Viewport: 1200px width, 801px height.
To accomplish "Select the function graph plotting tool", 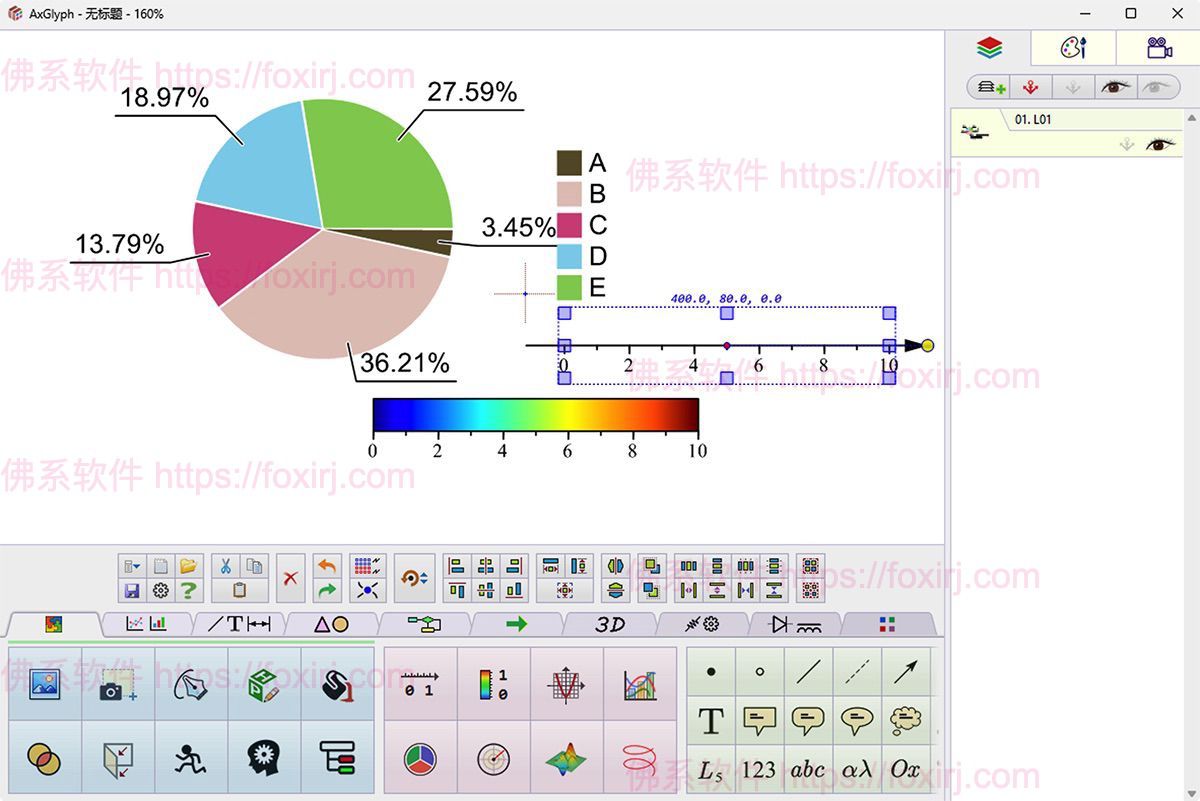I will pos(566,685).
